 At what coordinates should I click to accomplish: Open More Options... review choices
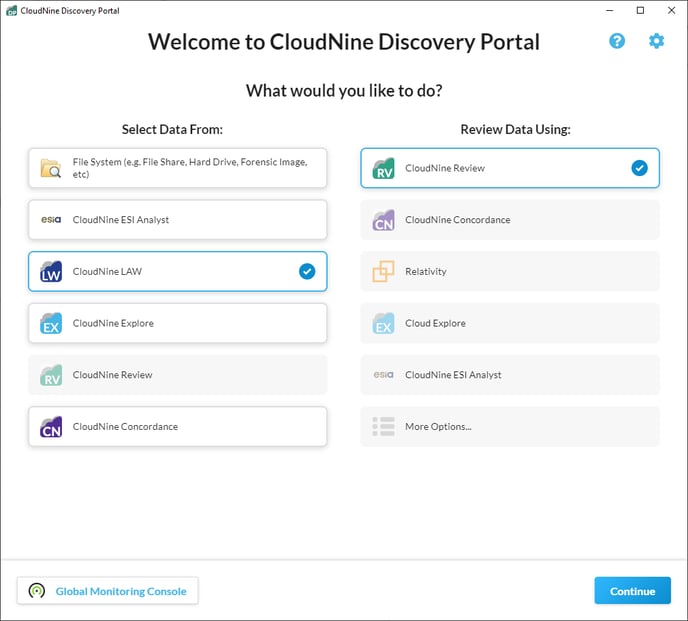click(x=510, y=427)
